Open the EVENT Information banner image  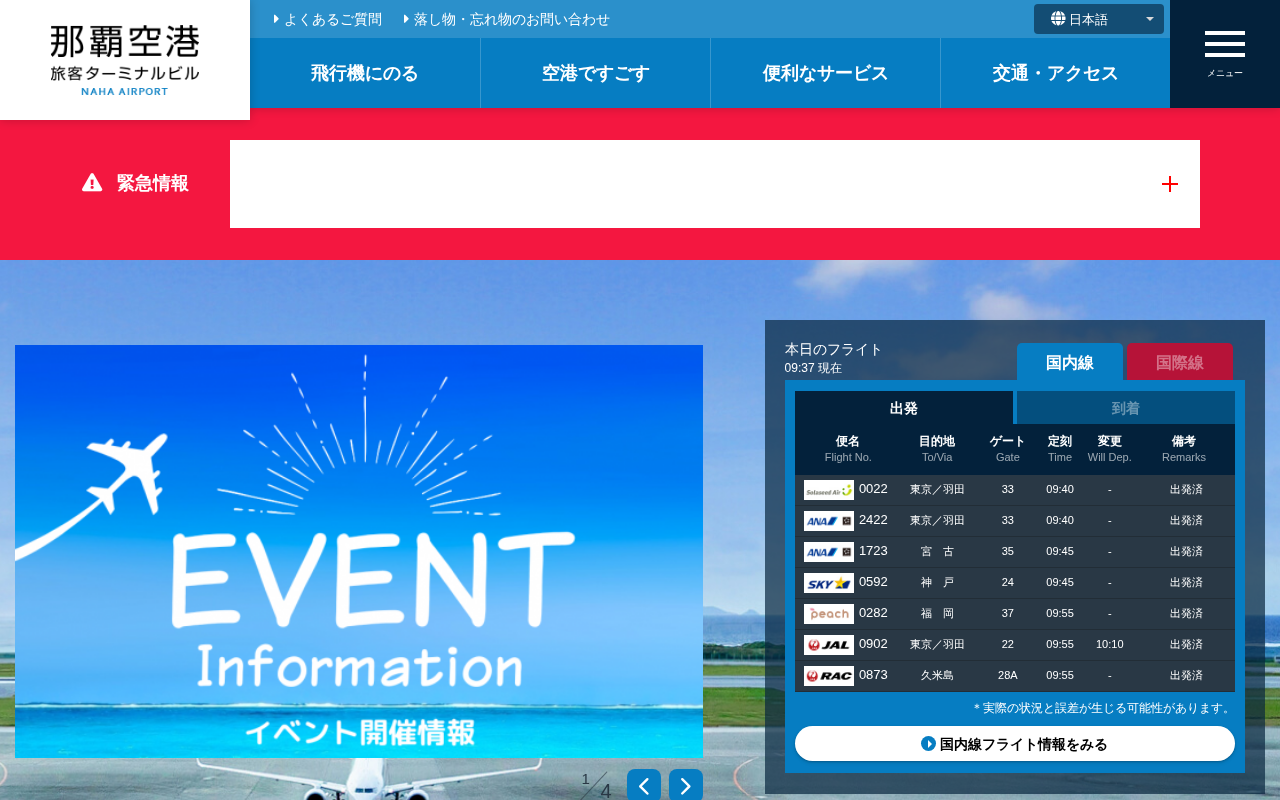coord(359,551)
